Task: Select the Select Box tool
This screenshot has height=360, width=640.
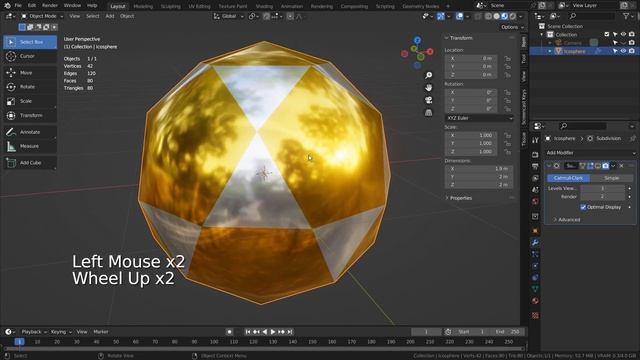Action: (x=30, y=42)
